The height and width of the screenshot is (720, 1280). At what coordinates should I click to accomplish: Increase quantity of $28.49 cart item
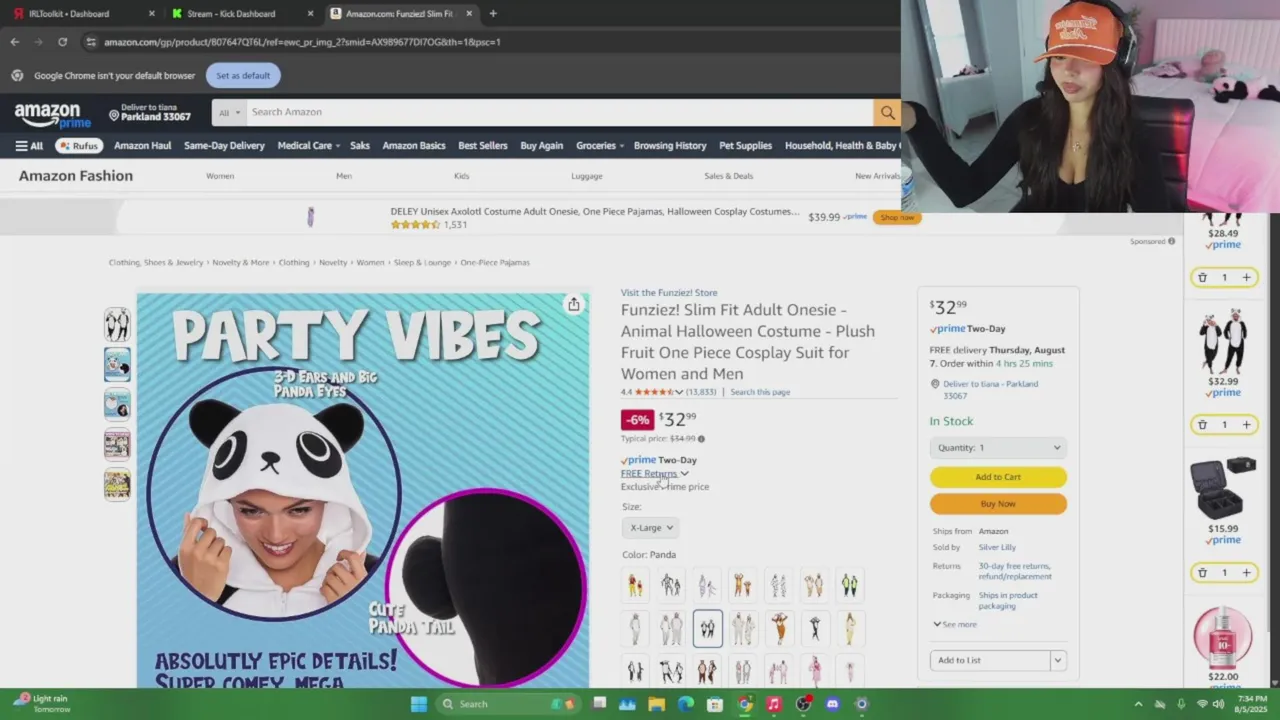[1246, 277]
